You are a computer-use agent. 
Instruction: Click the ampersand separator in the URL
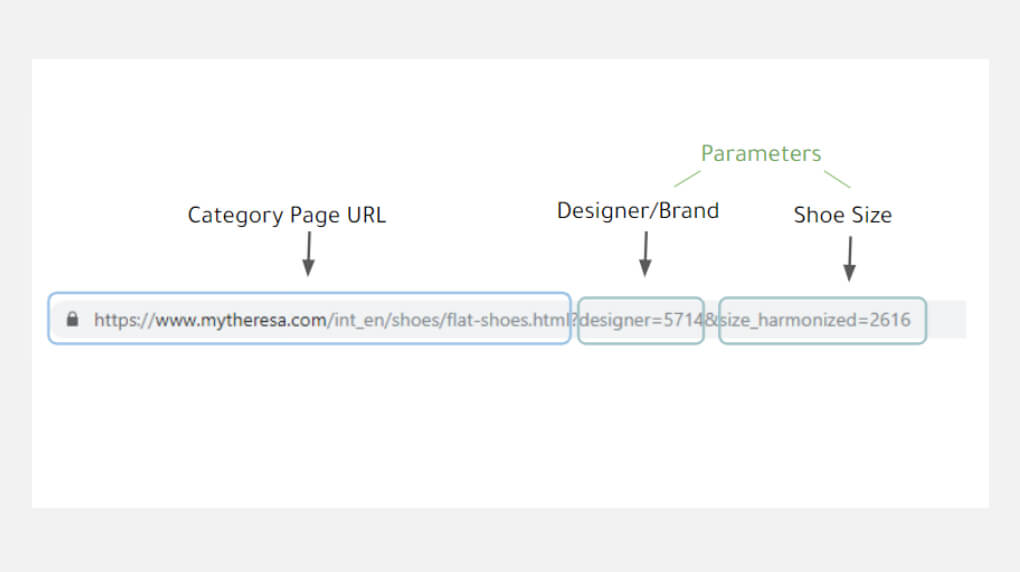pyautogui.click(x=711, y=320)
